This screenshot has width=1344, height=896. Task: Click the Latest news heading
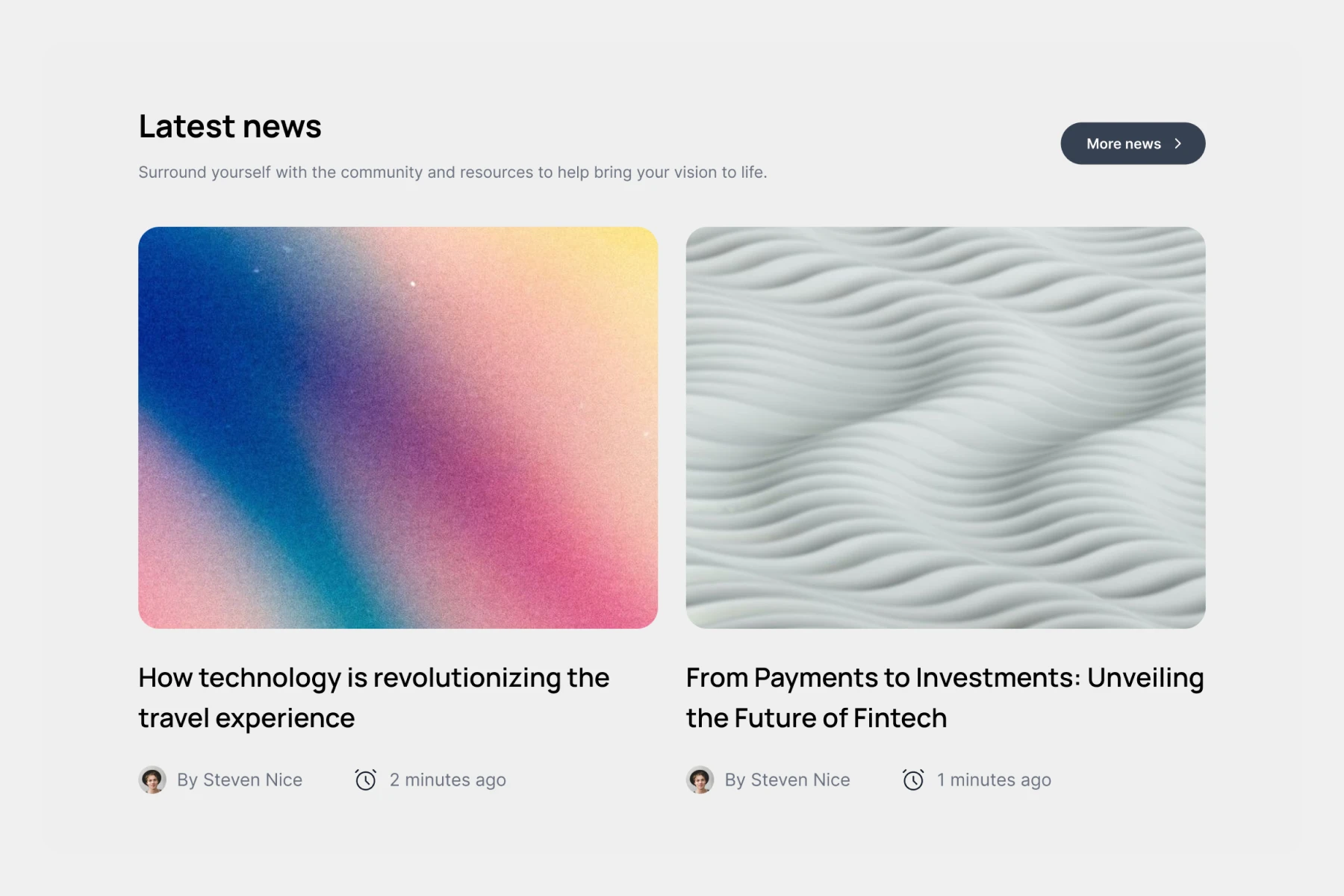230,126
